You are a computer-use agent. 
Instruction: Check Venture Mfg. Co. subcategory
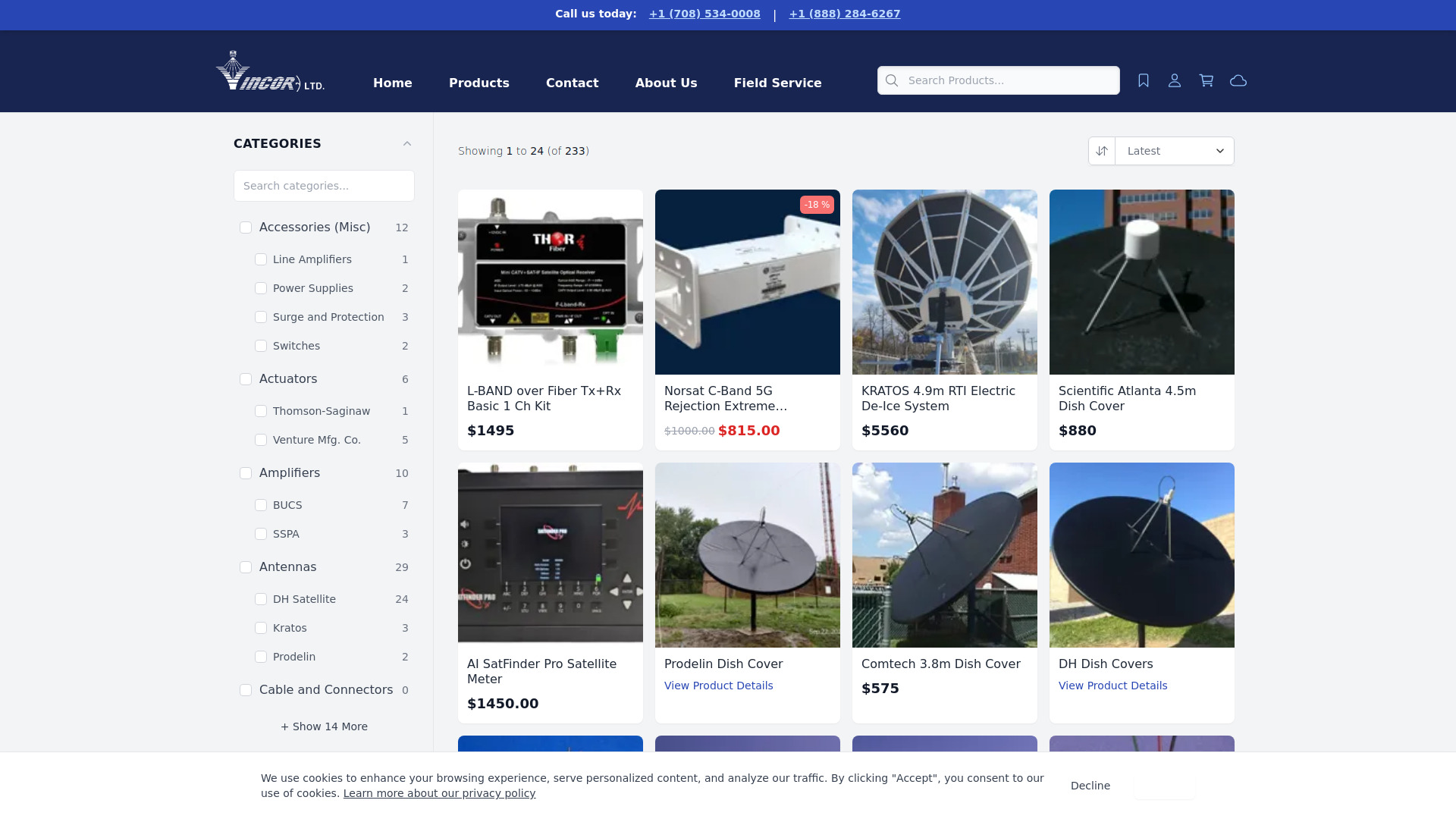click(261, 440)
